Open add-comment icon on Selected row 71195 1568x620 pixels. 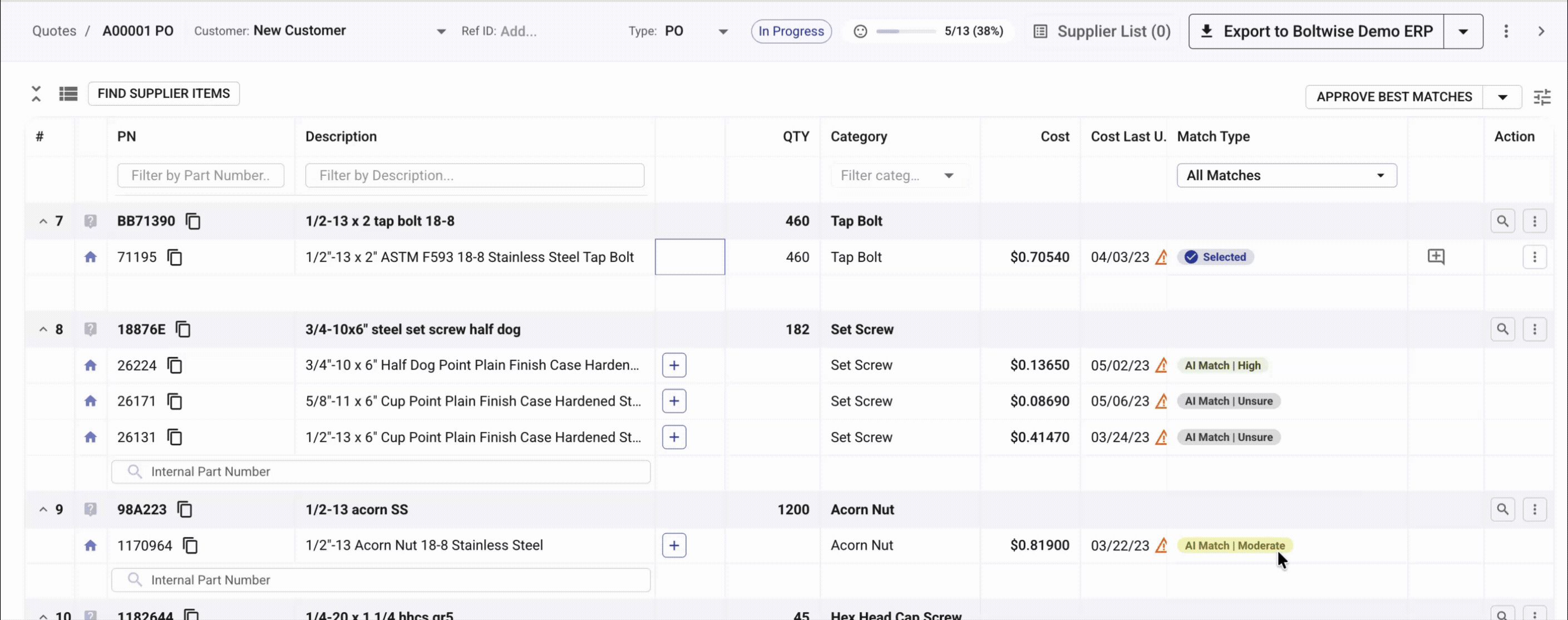[1436, 257]
